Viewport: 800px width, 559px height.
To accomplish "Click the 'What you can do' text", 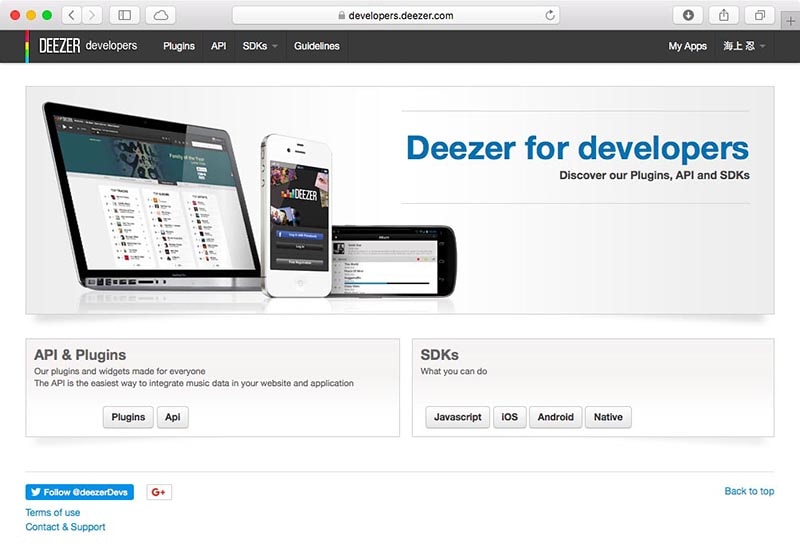I will point(454,371).
